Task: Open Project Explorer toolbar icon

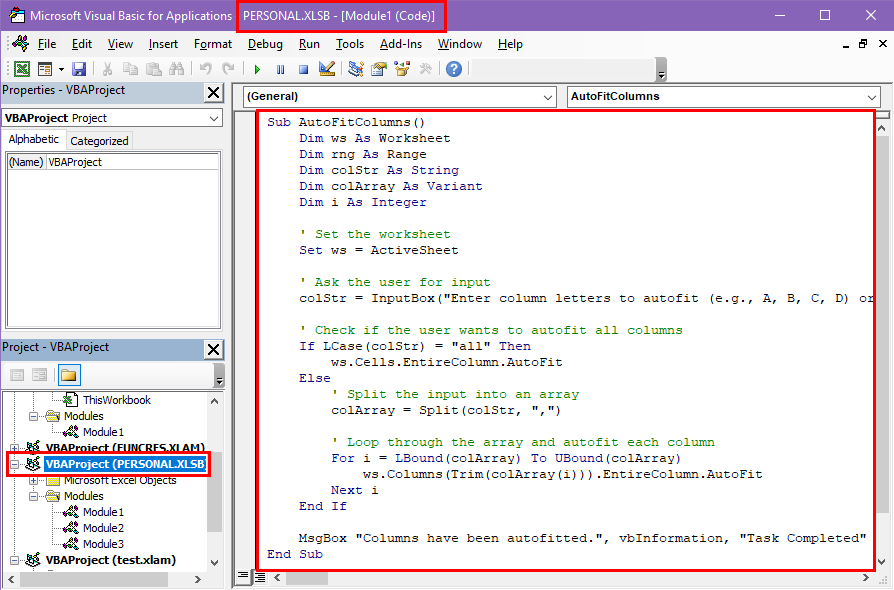Action: (356, 70)
